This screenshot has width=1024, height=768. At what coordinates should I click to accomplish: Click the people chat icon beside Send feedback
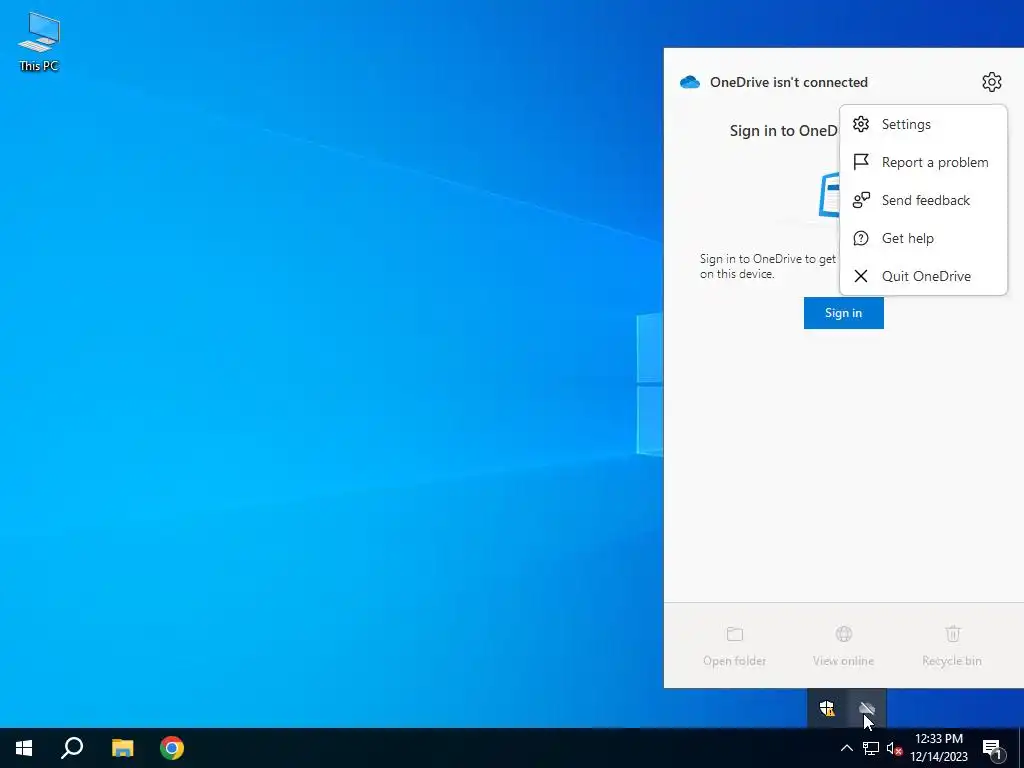[861, 200]
